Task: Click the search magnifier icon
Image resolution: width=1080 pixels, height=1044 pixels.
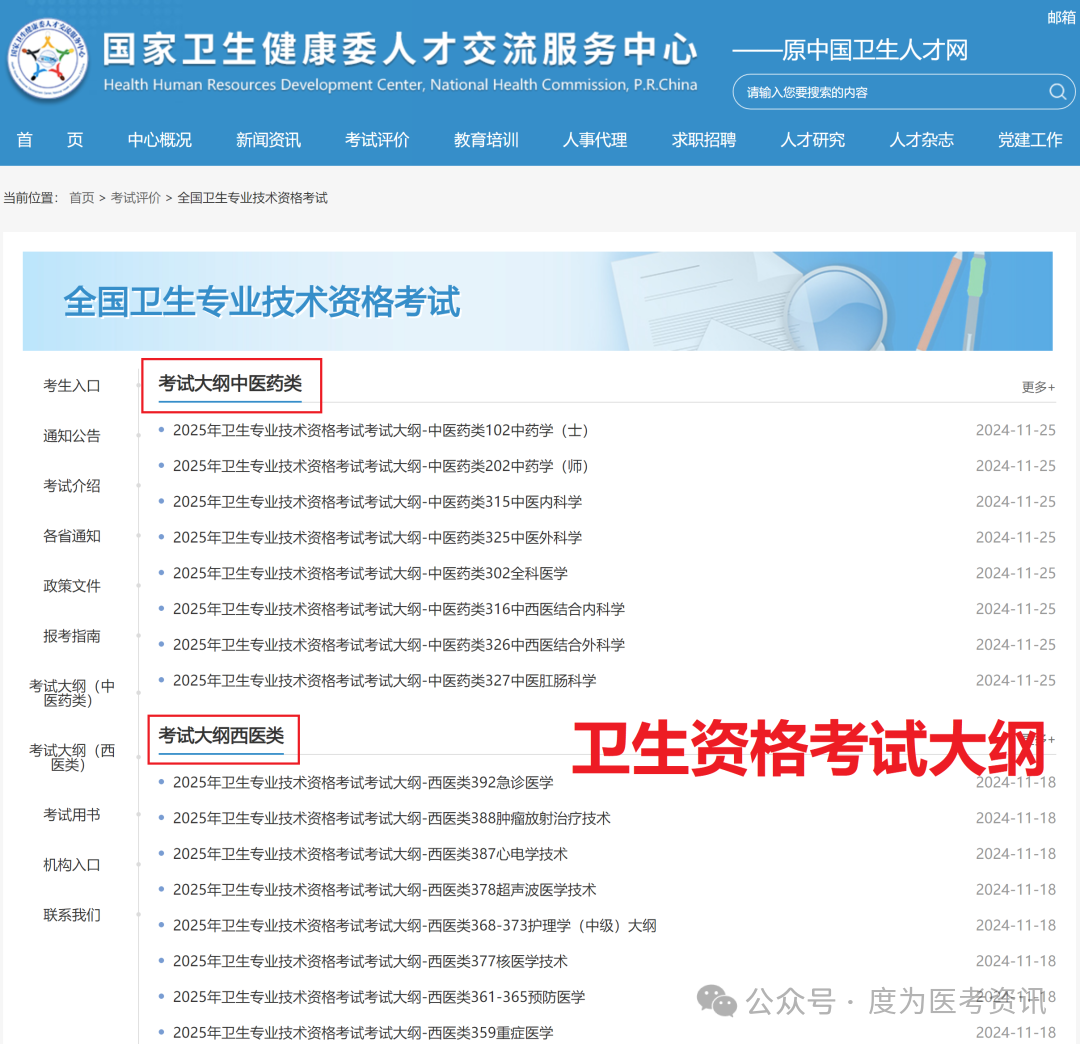Action: click(1057, 92)
